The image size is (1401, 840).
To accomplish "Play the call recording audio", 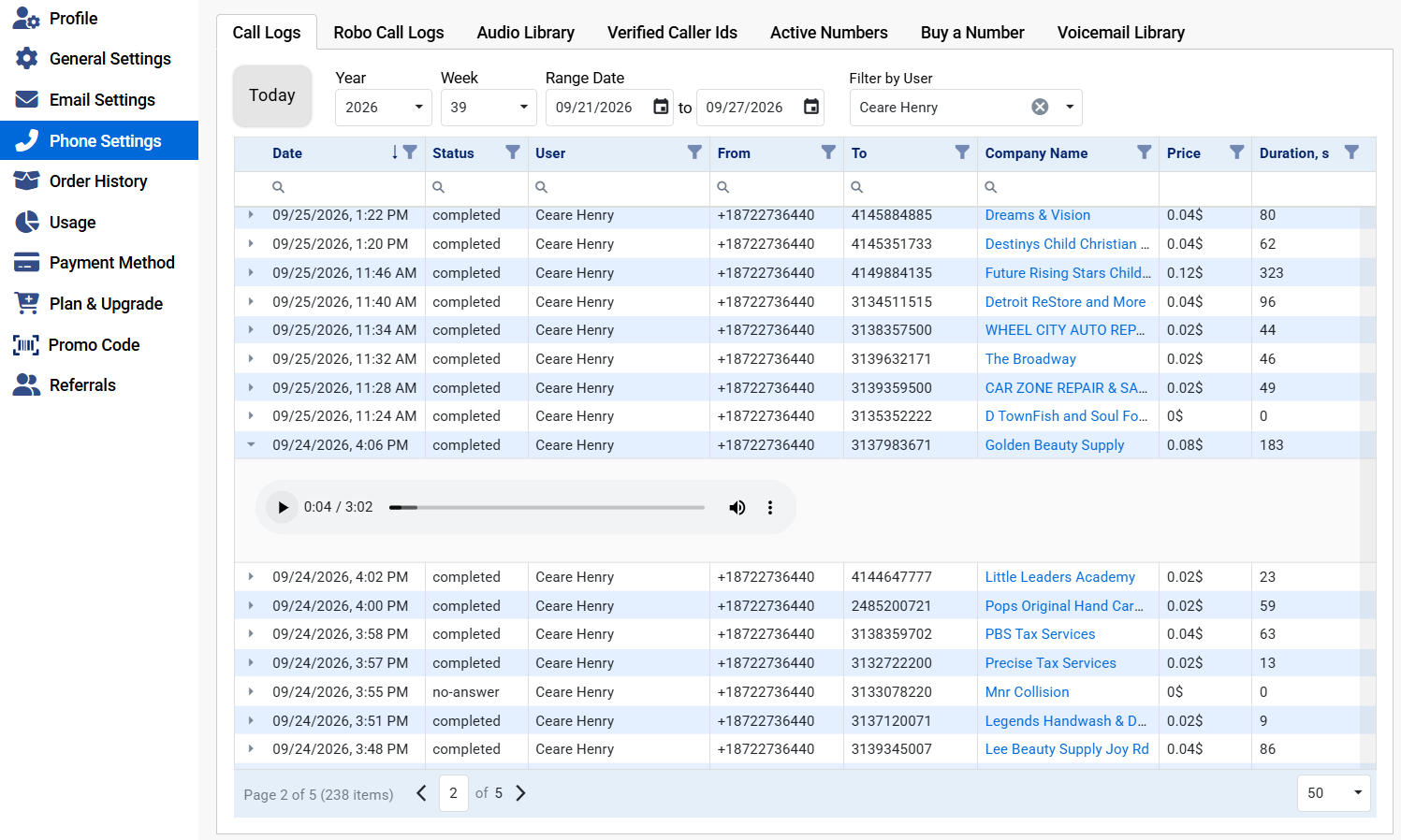I will [283, 507].
